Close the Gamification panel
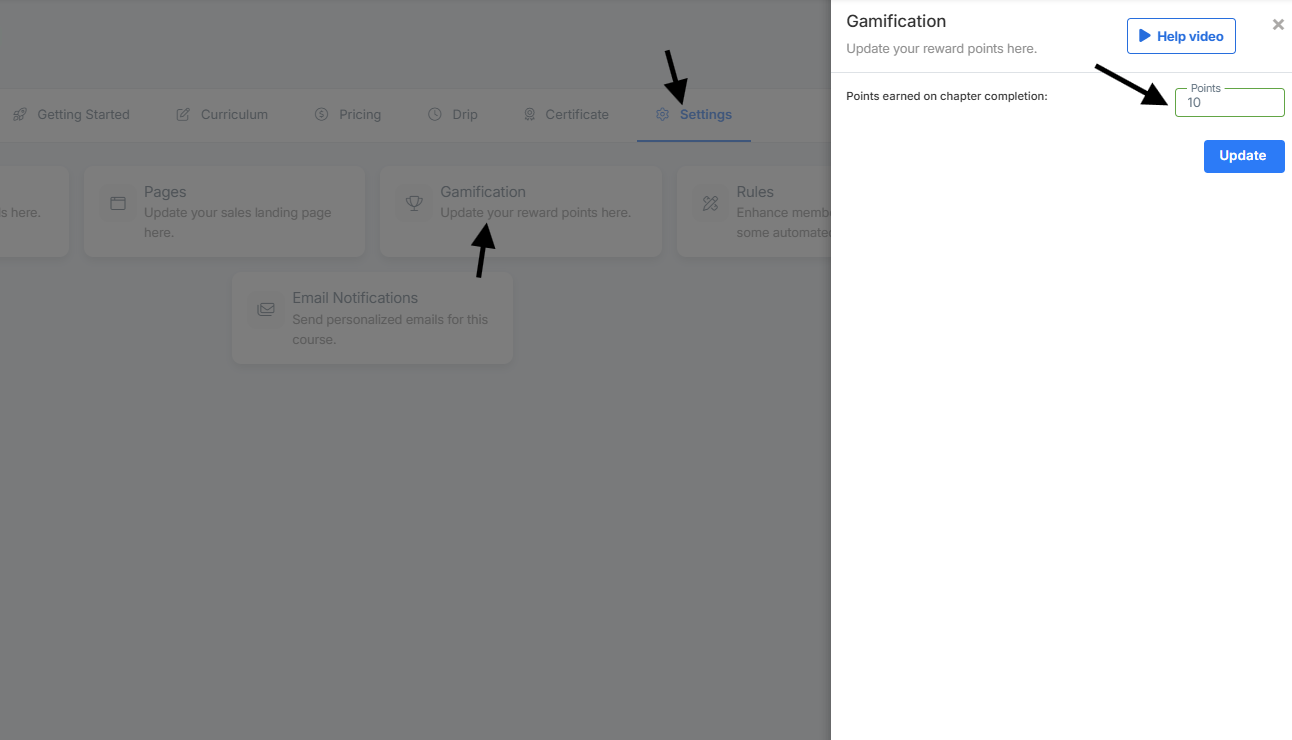This screenshot has height=740, width=1292. pos(1278,24)
